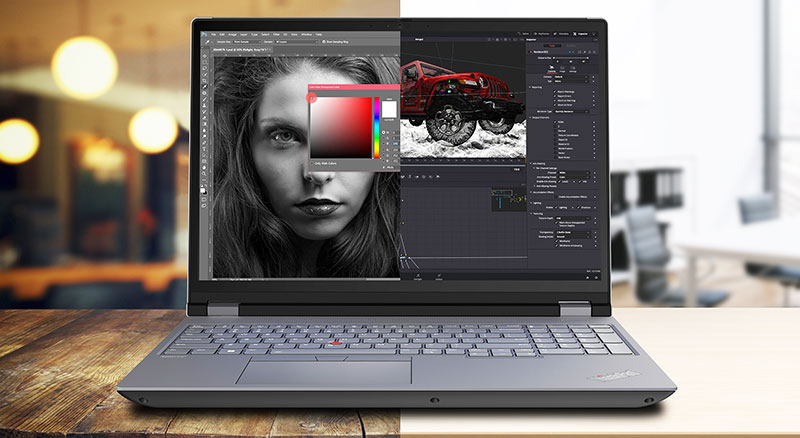Toggle the Shadows checkbox under Lighting
Viewport: 800px width, 438px height.
coord(578,207)
